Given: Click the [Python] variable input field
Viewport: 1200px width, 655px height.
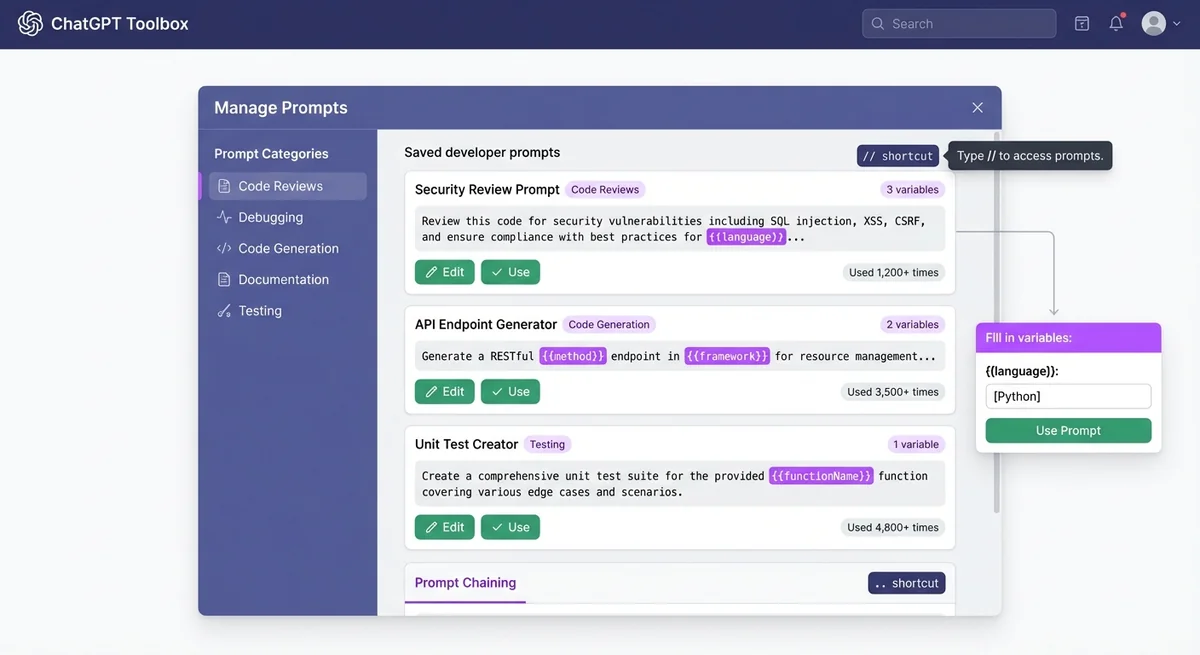Looking at the screenshot, I should (1068, 395).
